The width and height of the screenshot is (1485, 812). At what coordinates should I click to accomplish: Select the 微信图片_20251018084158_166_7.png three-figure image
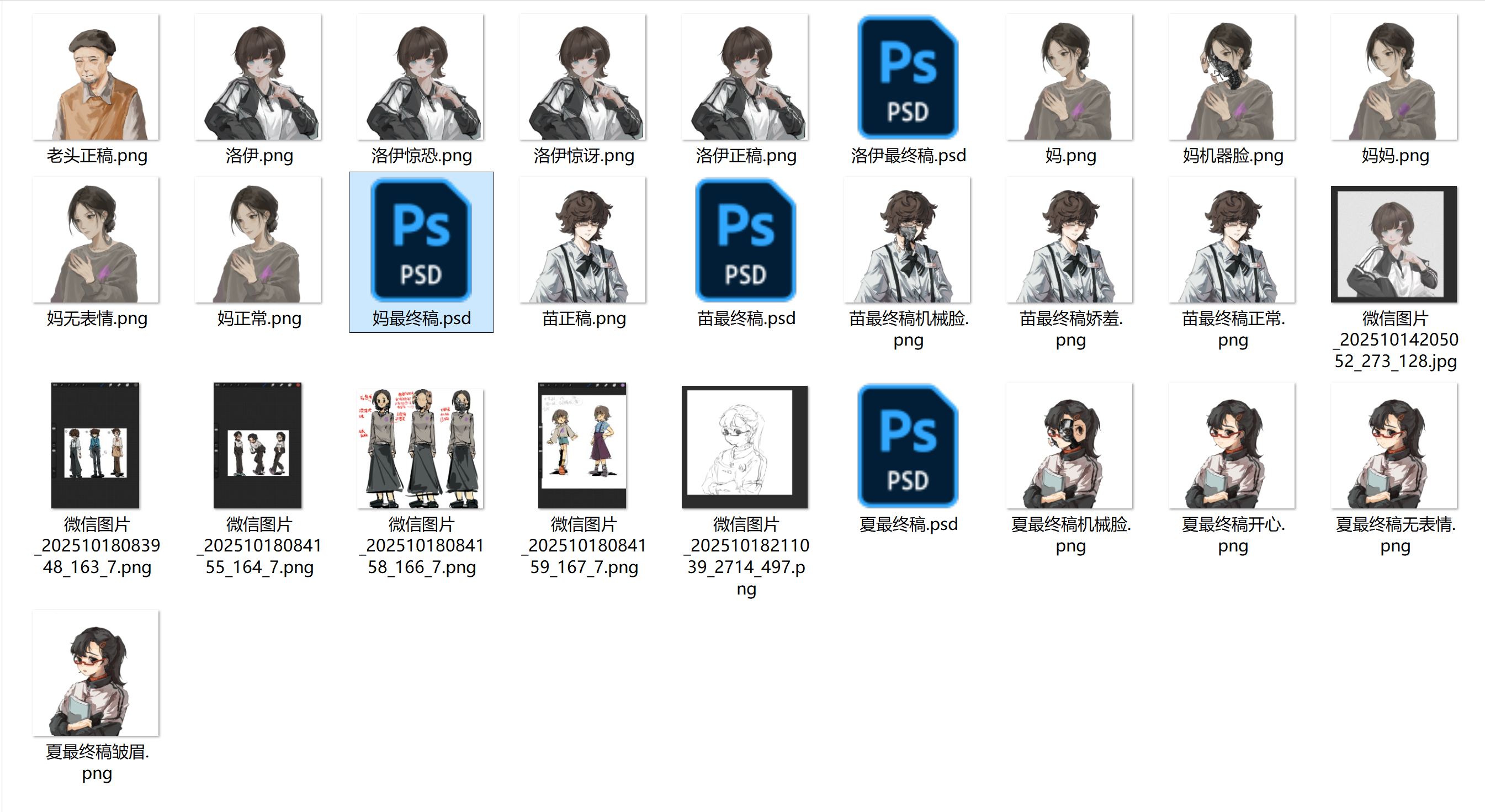(x=421, y=447)
